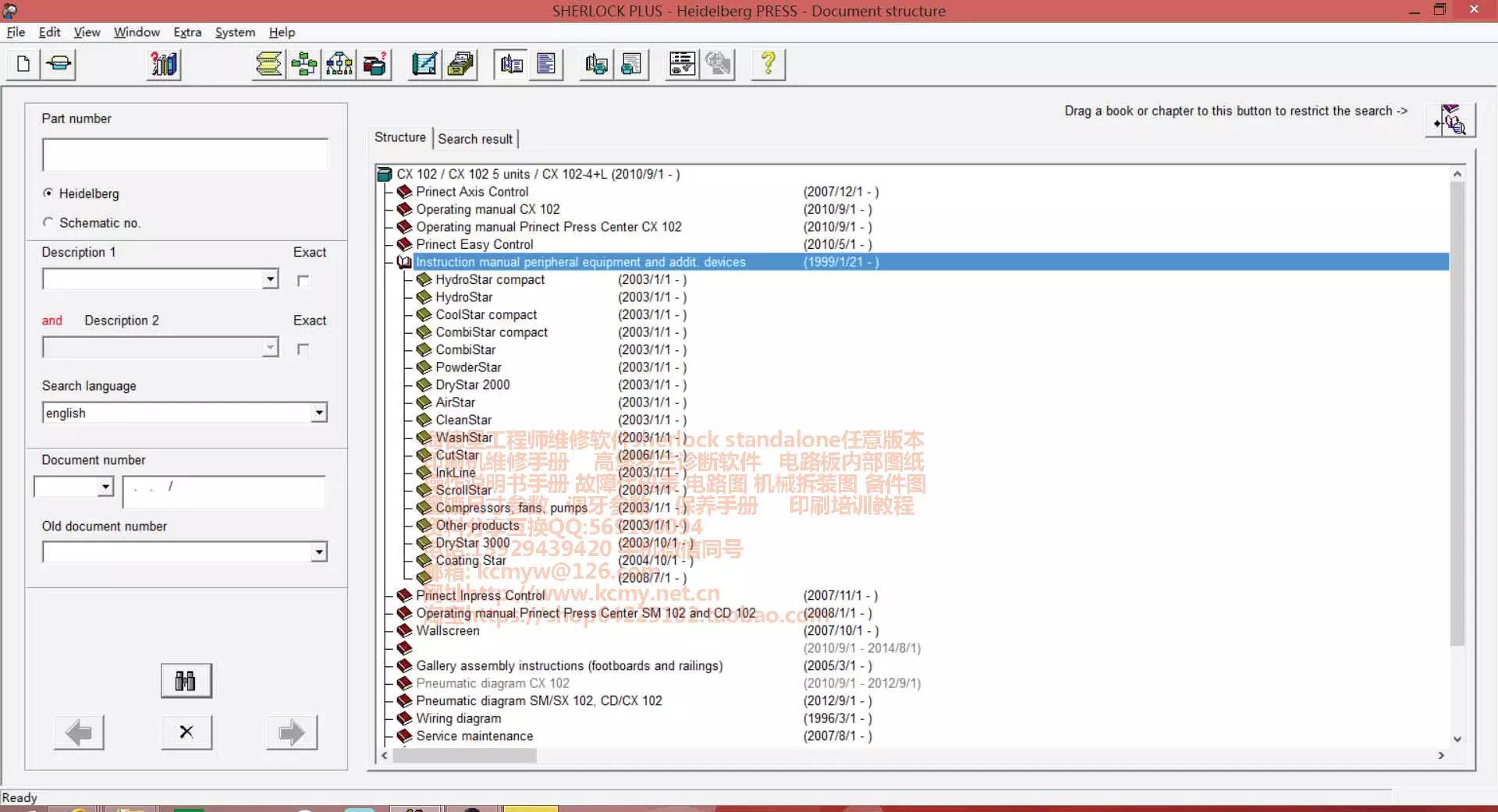Select Operating manual CX 102 tree row
The width and height of the screenshot is (1498, 812).
coord(488,209)
